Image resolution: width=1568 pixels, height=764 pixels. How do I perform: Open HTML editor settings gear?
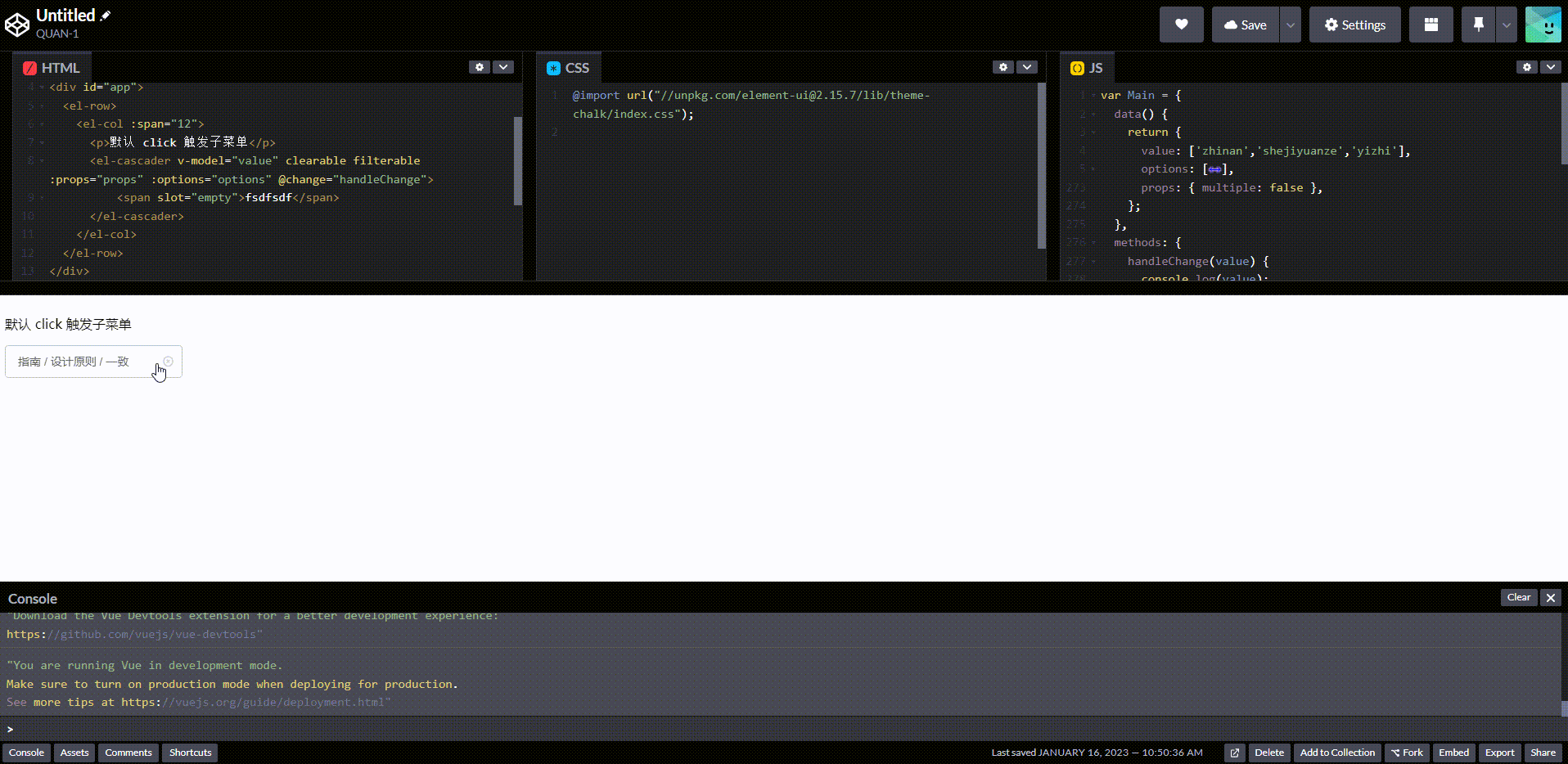(480, 67)
